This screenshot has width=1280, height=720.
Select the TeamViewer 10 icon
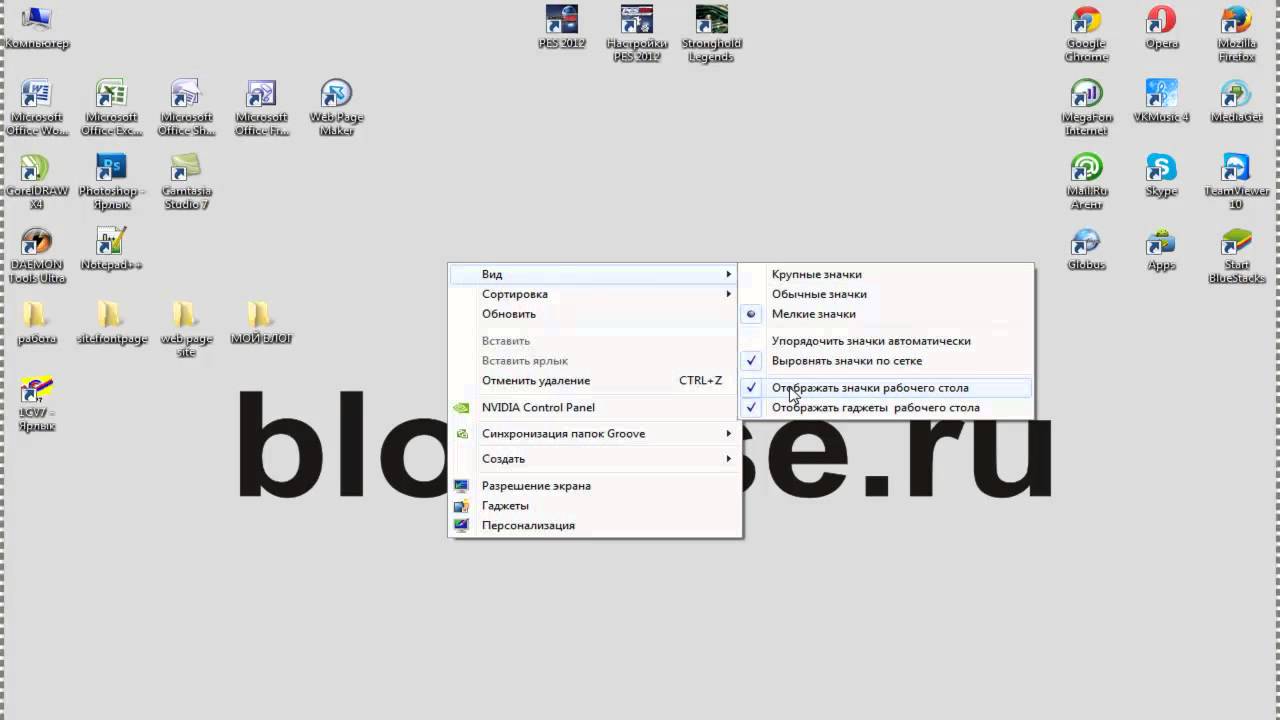click(x=1236, y=182)
